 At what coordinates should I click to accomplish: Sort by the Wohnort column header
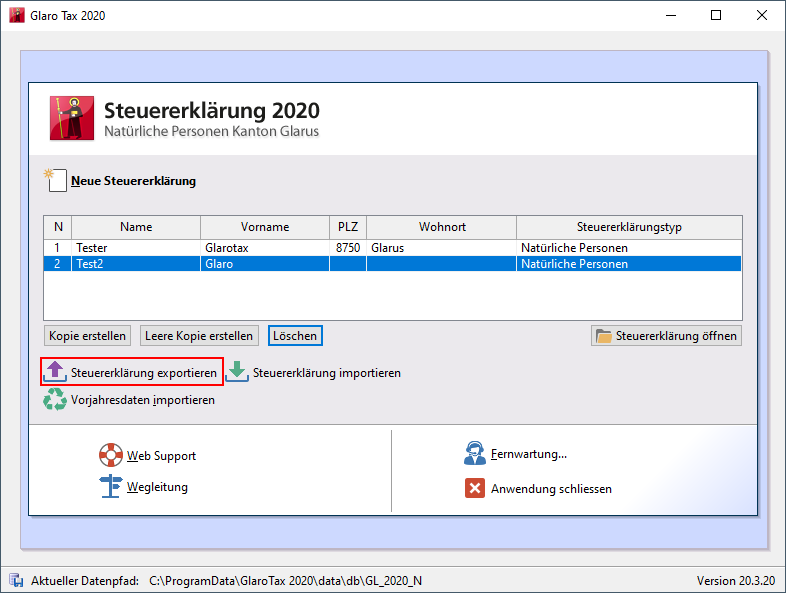pos(442,227)
